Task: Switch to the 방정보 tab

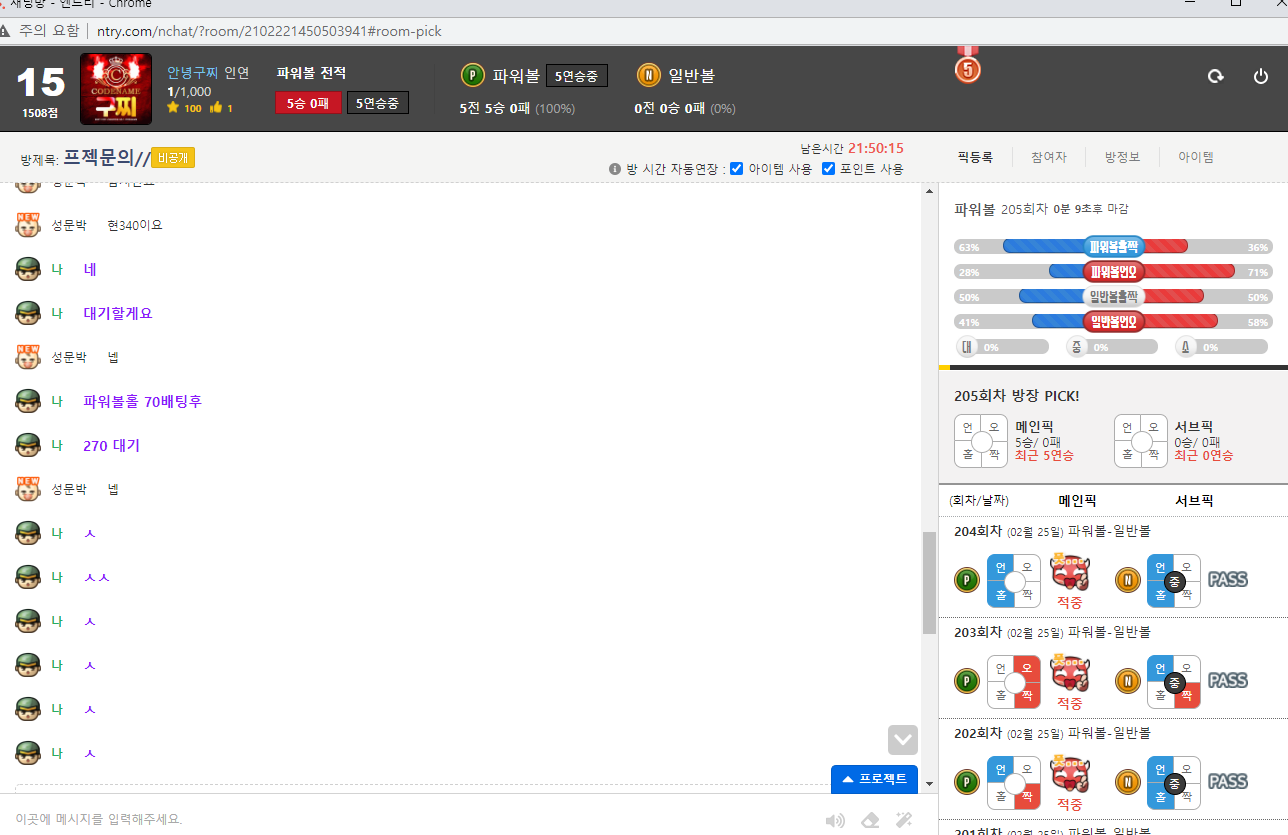Action: (x=1123, y=157)
